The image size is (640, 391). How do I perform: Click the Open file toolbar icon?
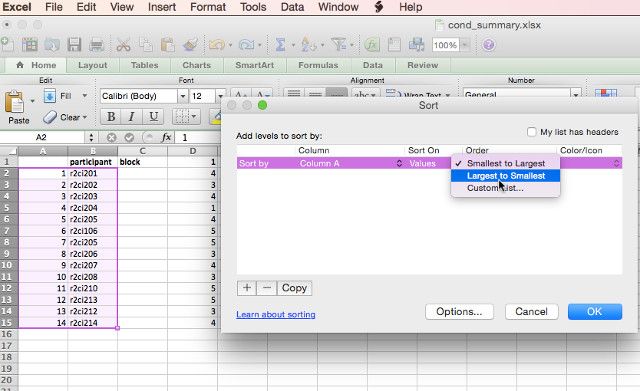[x=52, y=44]
